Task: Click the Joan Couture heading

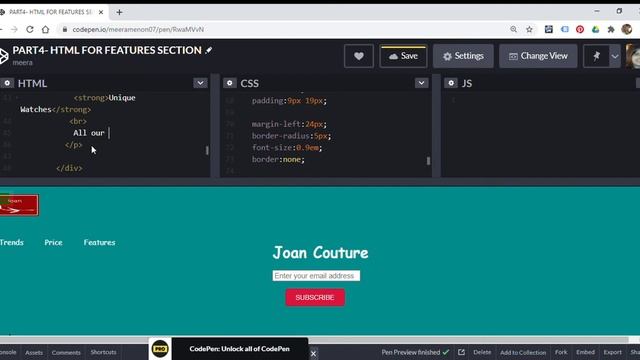Action: pos(320,253)
